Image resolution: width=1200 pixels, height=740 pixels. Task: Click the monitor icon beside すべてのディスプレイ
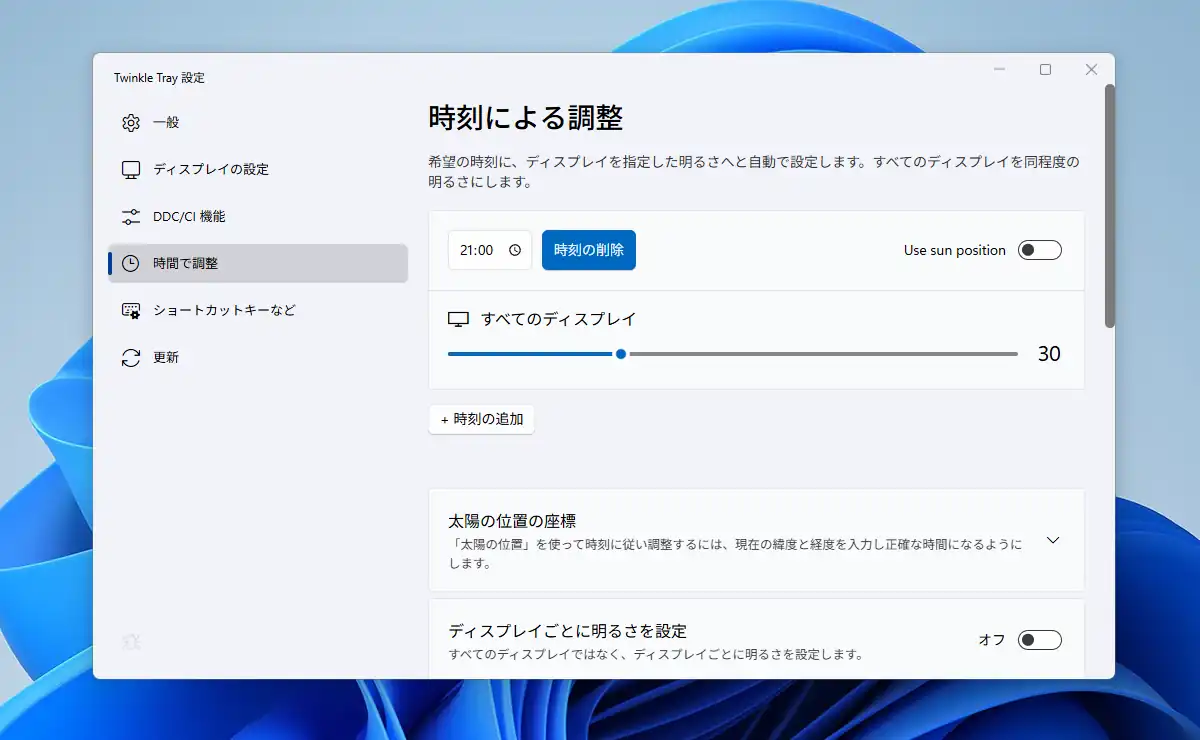tap(458, 320)
